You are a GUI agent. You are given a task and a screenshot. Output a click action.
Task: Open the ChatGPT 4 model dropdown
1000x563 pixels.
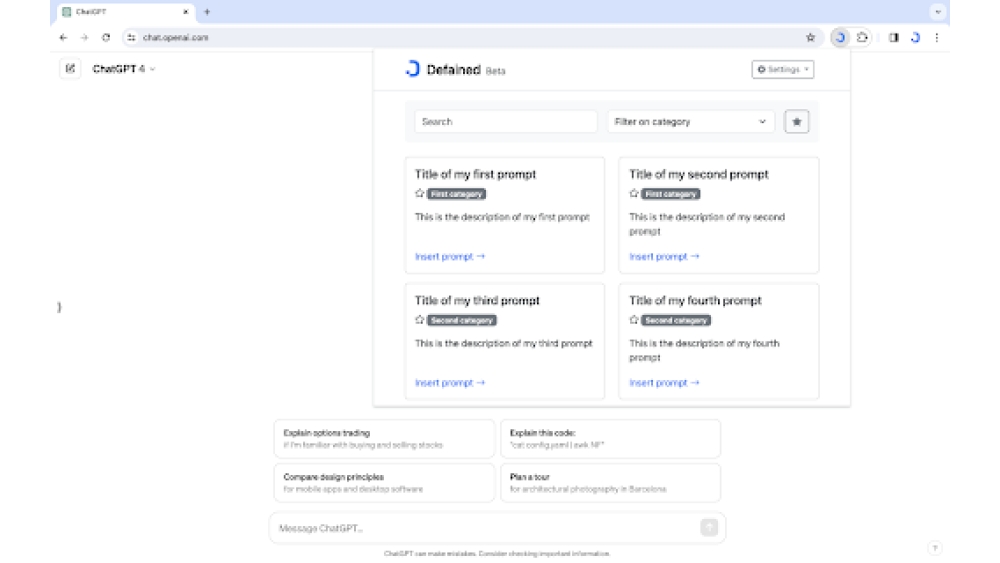click(x=124, y=69)
